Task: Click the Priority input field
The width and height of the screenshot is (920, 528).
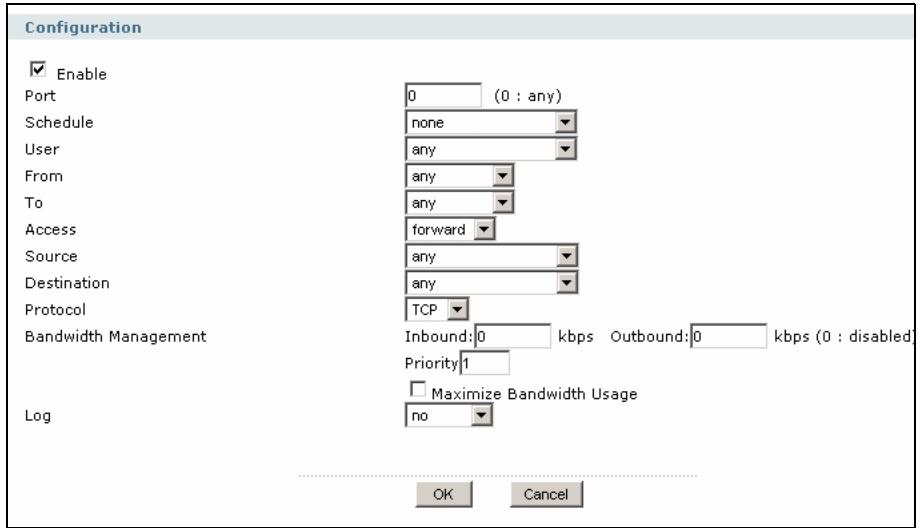Action: point(485,363)
